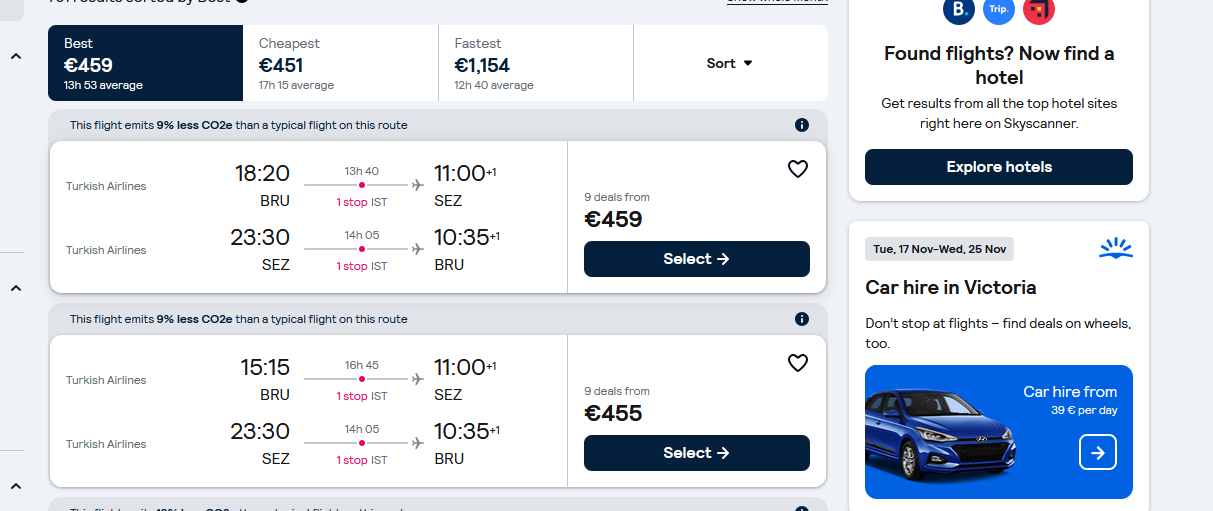Screen dimensions: 1213x511
Task: Collapse the top sidebar filter chevron
Action: click(x=15, y=57)
